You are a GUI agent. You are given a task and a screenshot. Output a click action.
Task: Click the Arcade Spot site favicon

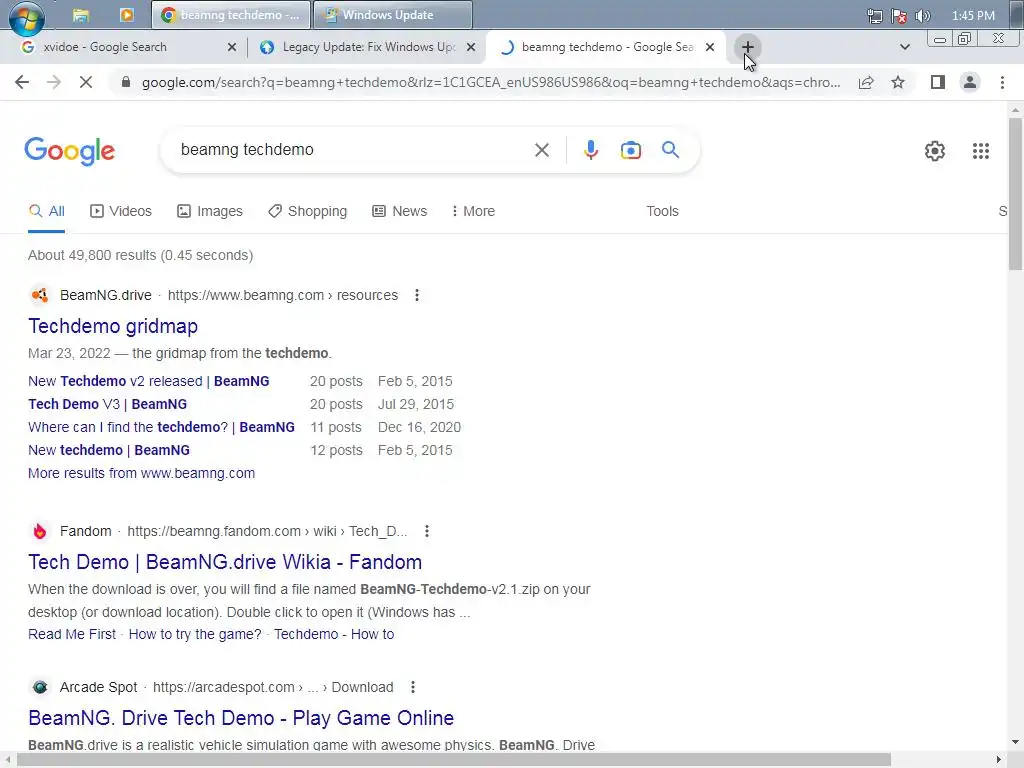point(40,687)
